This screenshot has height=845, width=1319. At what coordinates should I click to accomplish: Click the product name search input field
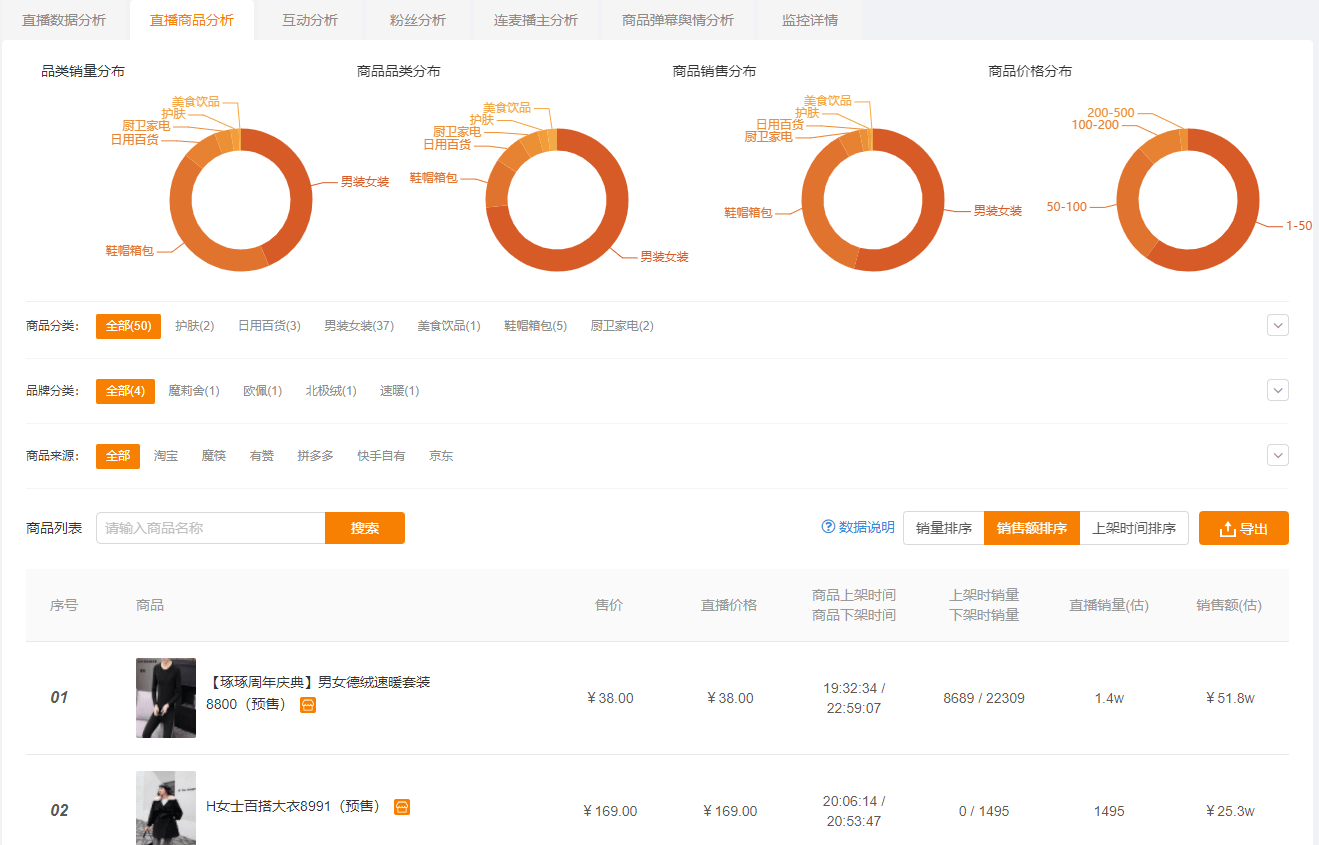click(x=210, y=528)
